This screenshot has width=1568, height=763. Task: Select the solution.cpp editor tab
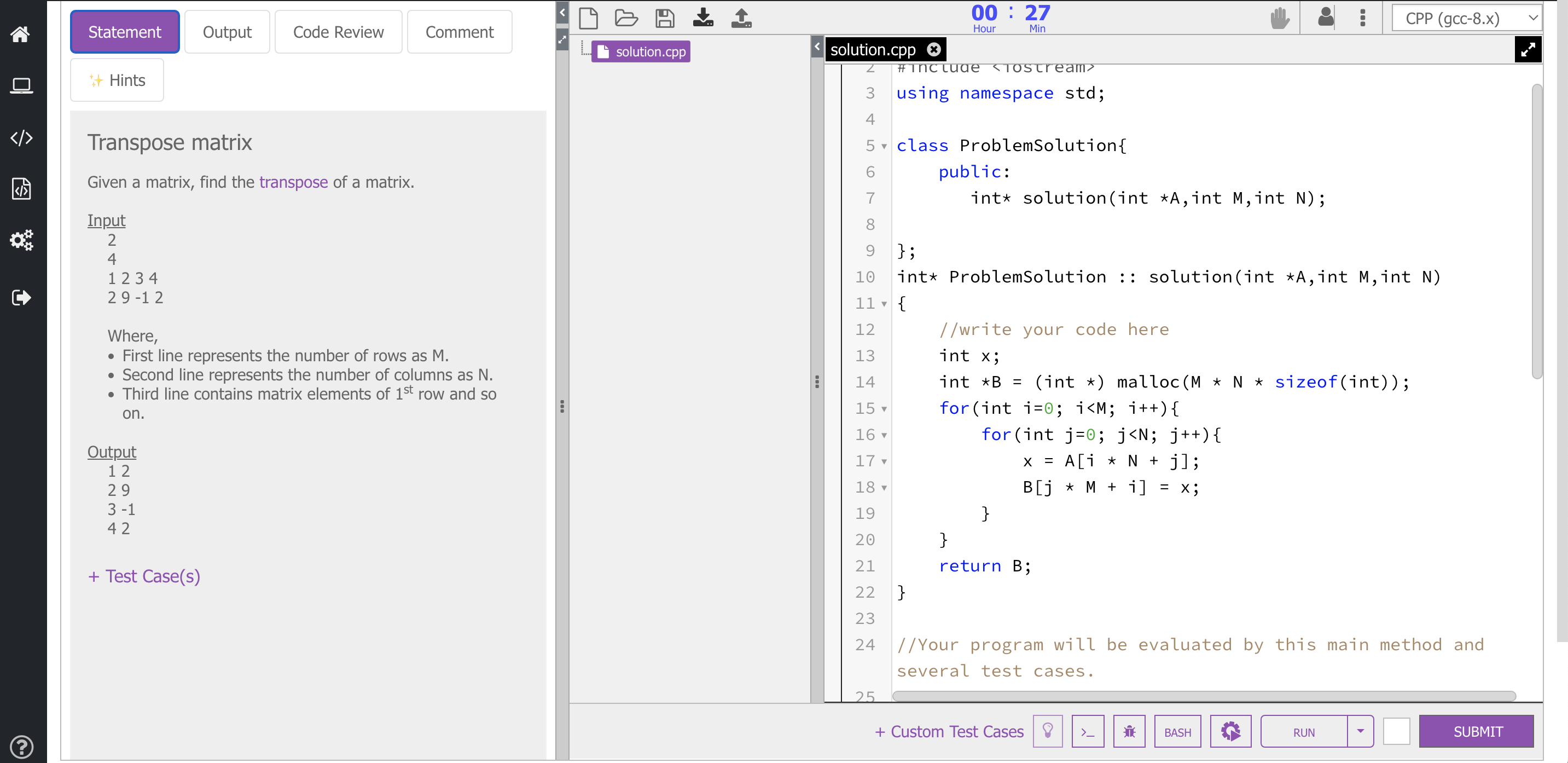pos(873,49)
